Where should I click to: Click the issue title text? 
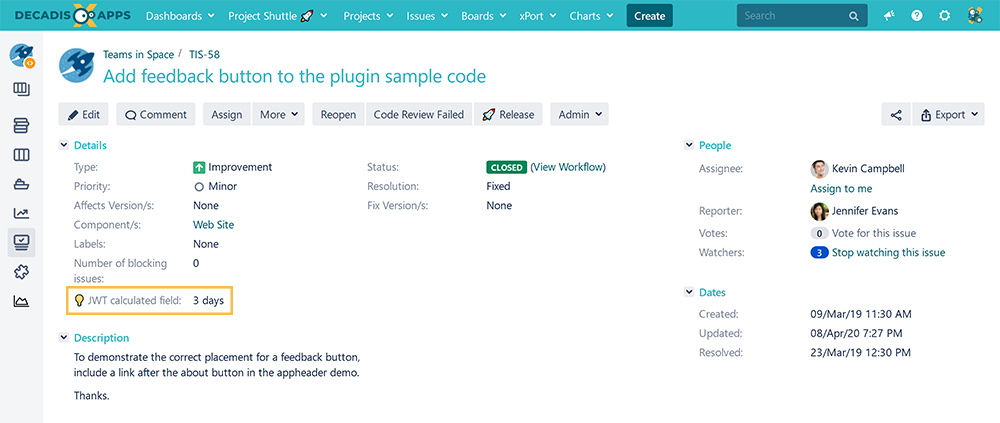pos(295,77)
